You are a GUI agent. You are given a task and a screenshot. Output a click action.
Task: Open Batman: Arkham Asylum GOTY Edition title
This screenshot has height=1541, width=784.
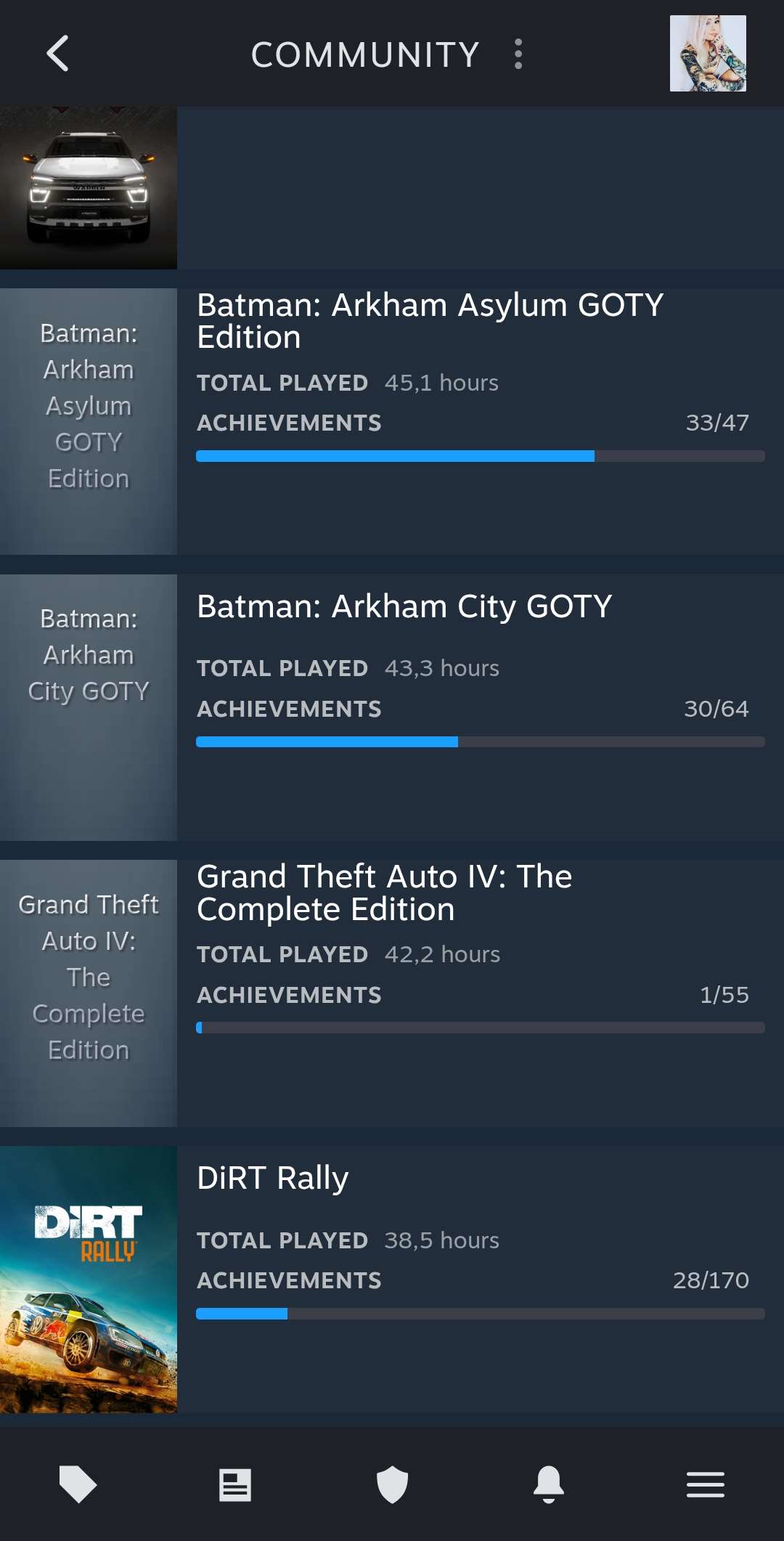[x=430, y=321]
